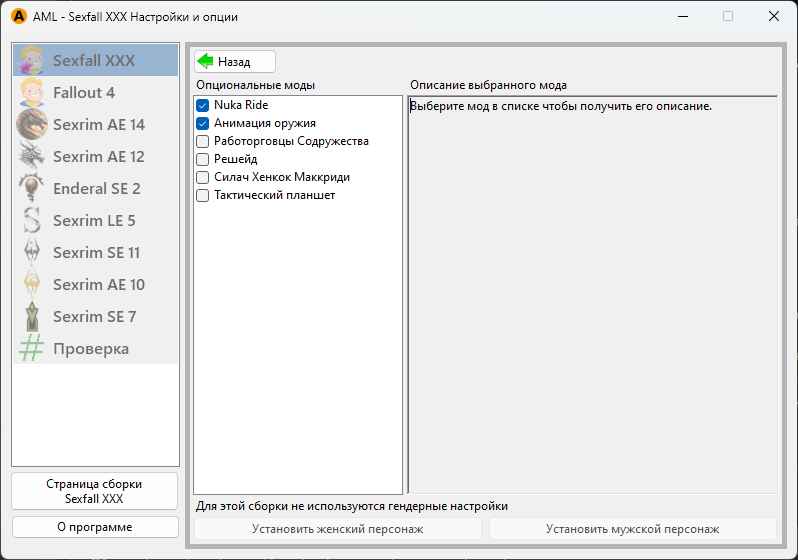
Task: Enable the Работорговцы Содружества checkbox
Action: 203,141
